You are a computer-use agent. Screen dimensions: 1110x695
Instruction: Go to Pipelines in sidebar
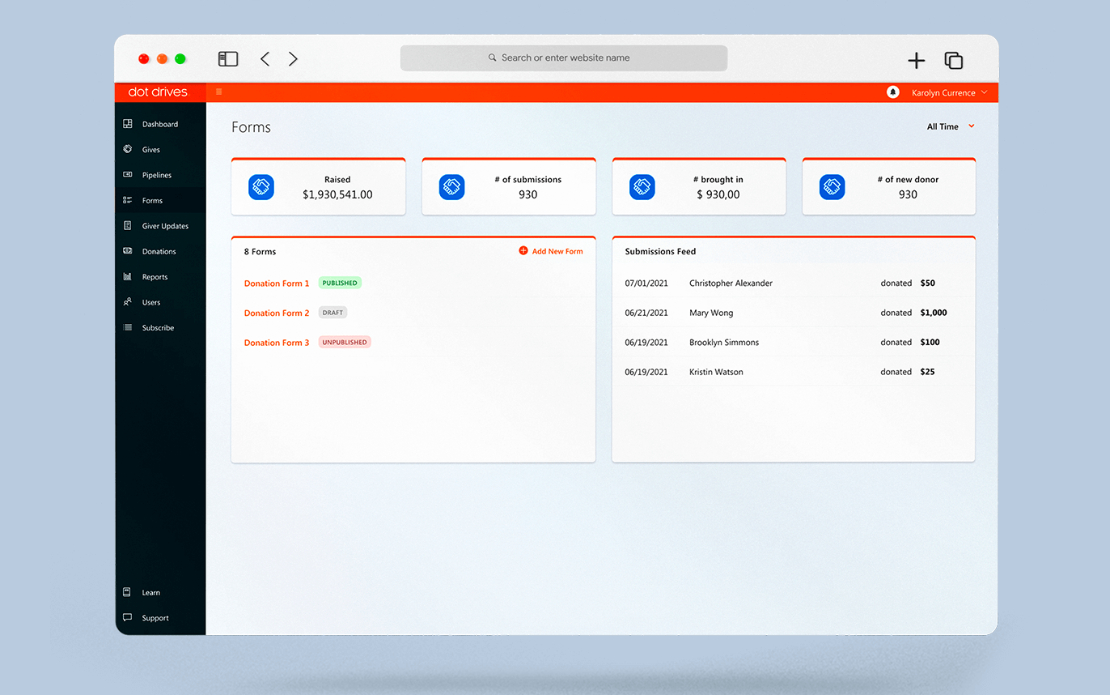point(160,175)
